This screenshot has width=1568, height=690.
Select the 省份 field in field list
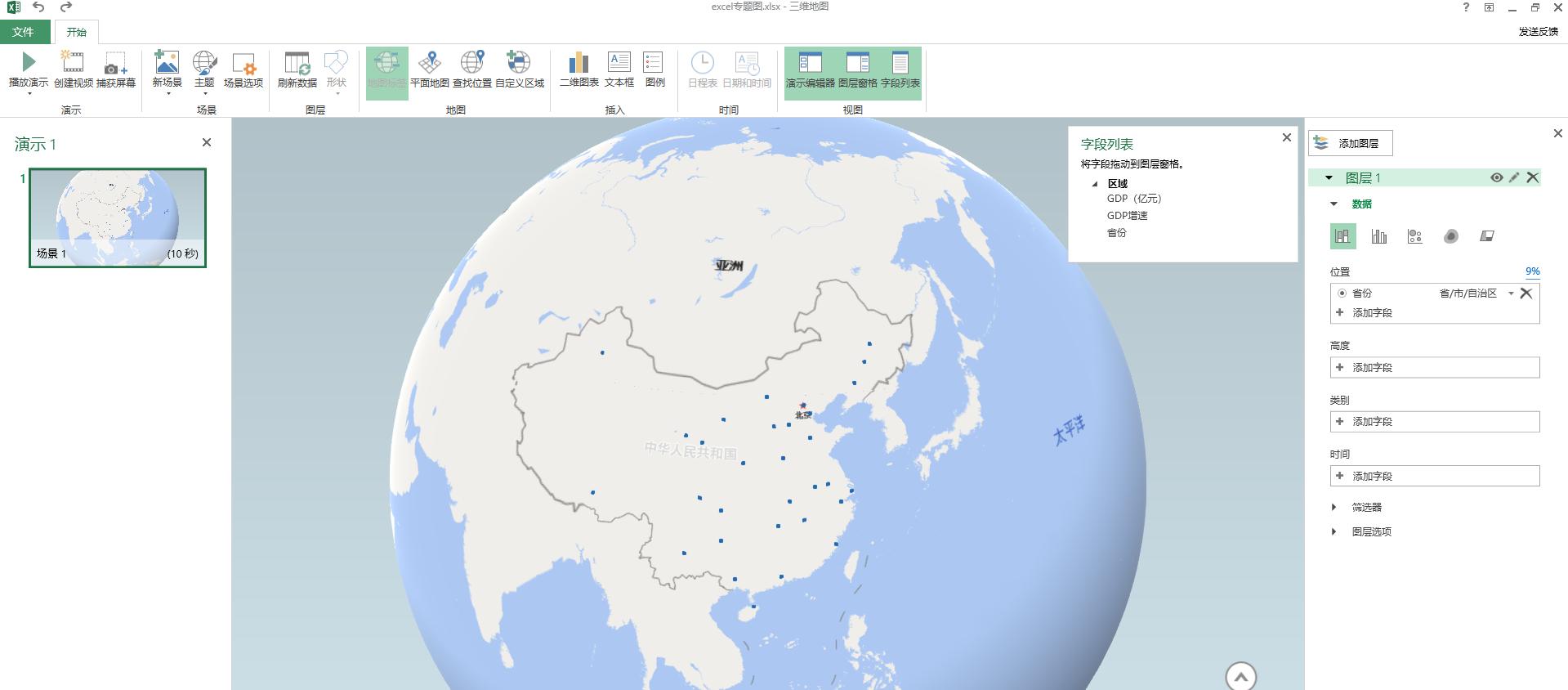pos(1117,233)
